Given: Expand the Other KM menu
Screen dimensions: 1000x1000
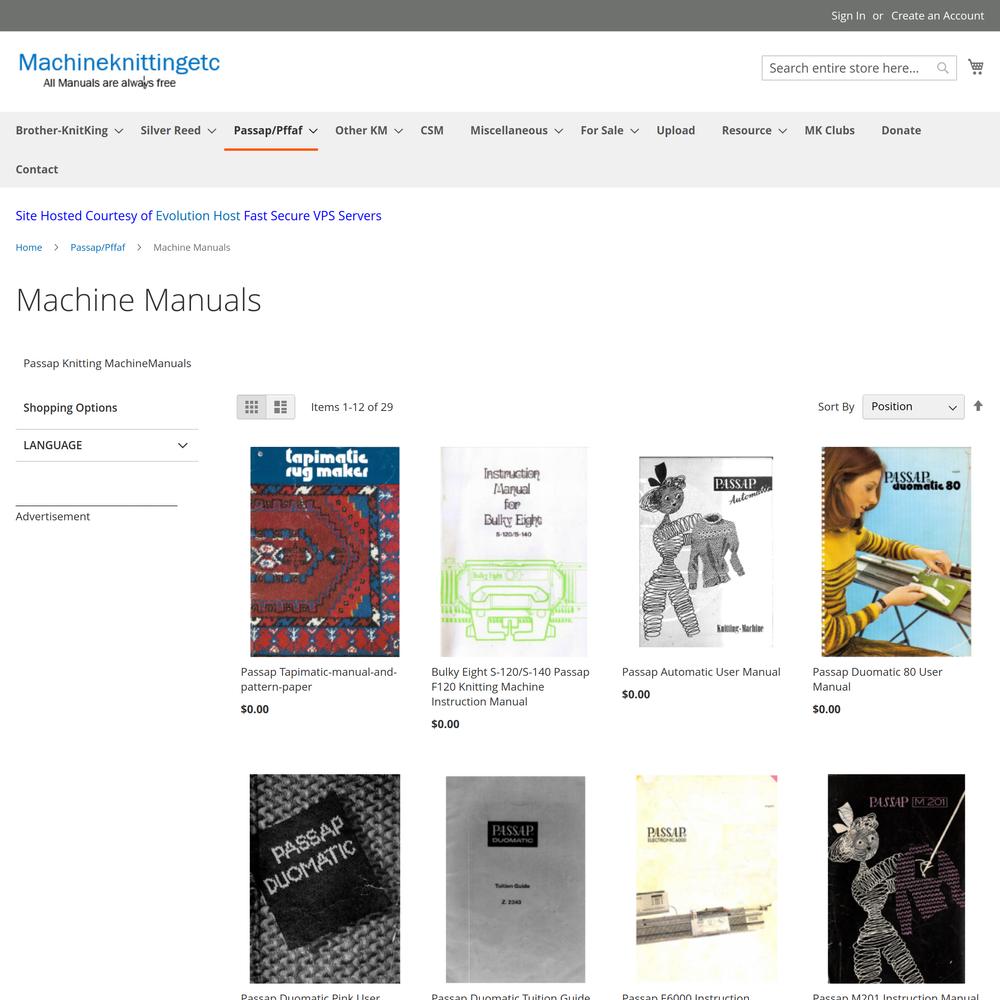Looking at the screenshot, I should click(x=369, y=130).
